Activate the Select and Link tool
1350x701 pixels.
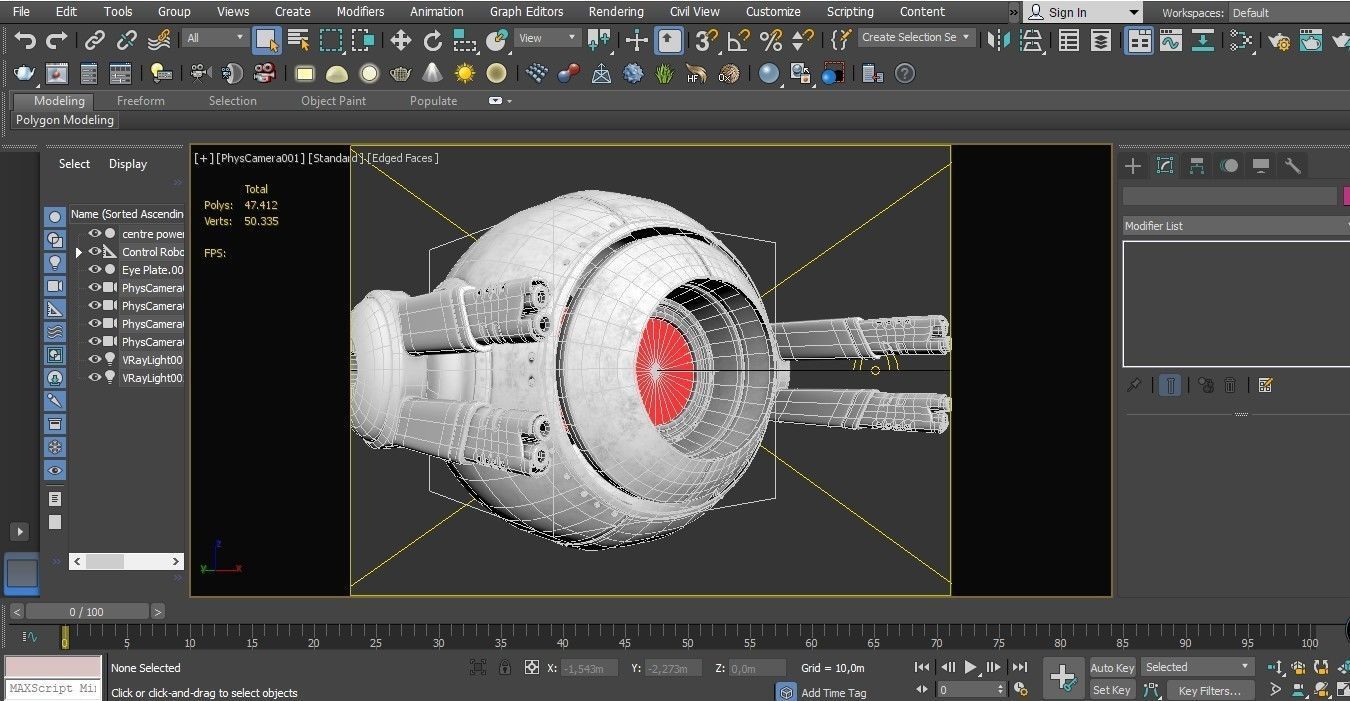point(95,40)
